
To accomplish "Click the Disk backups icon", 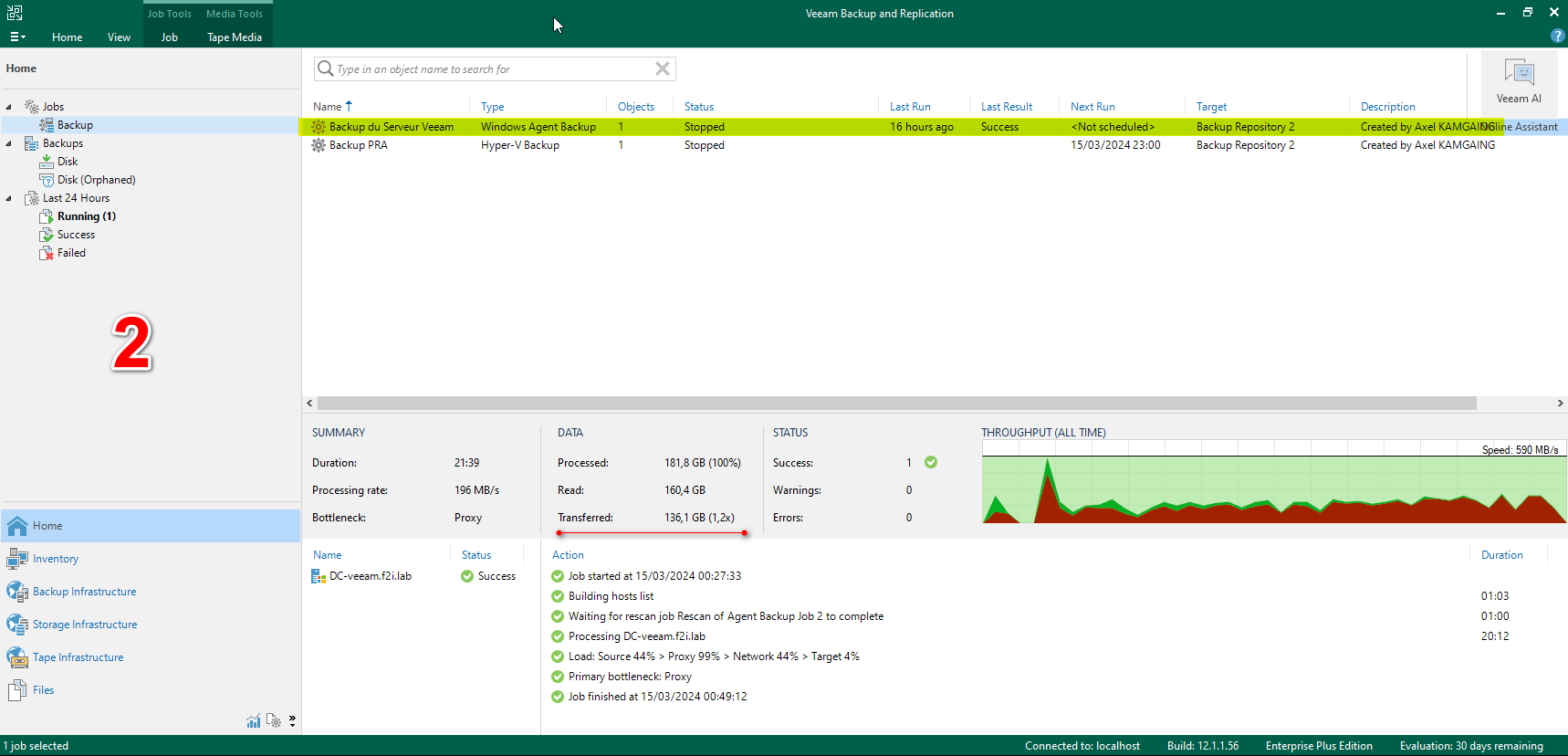I will [x=47, y=162].
